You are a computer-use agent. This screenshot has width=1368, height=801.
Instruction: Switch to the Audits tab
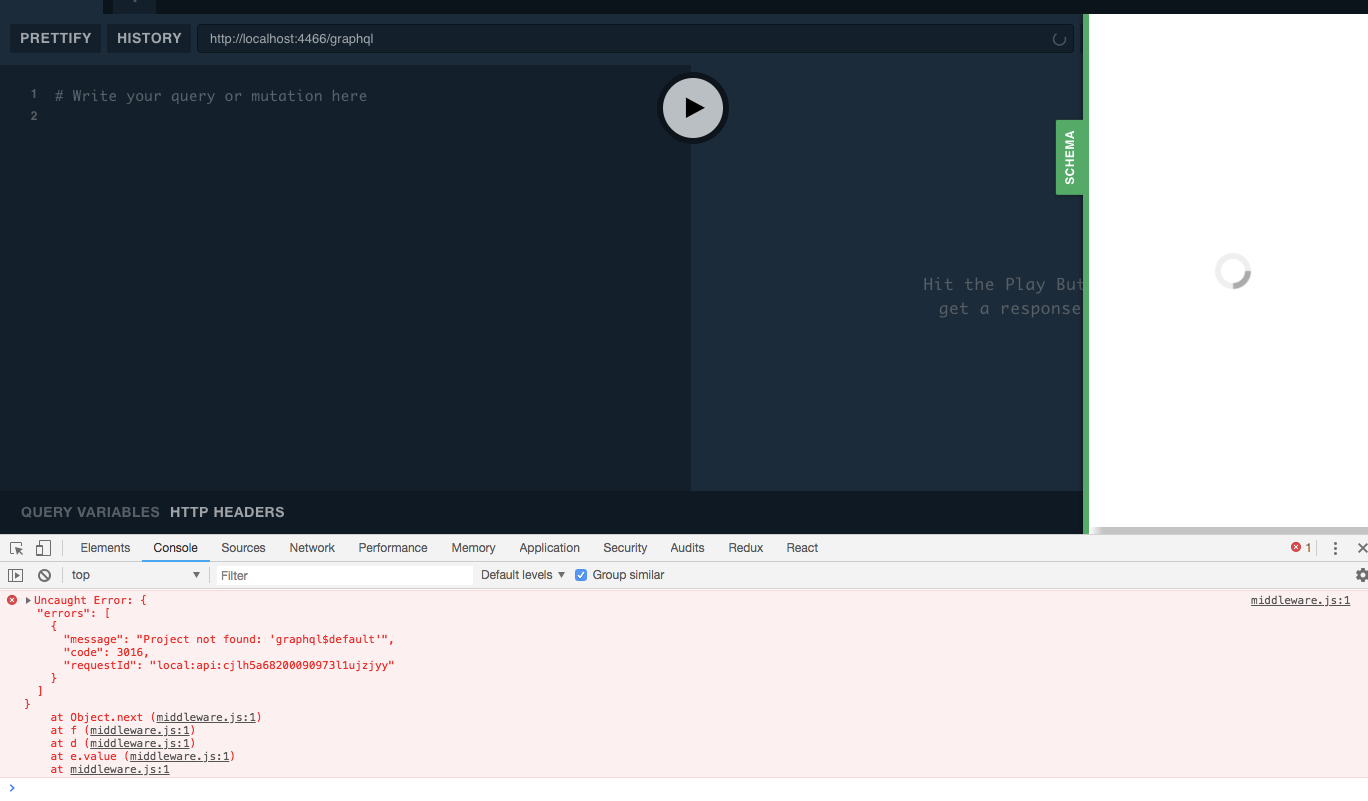[x=687, y=548]
